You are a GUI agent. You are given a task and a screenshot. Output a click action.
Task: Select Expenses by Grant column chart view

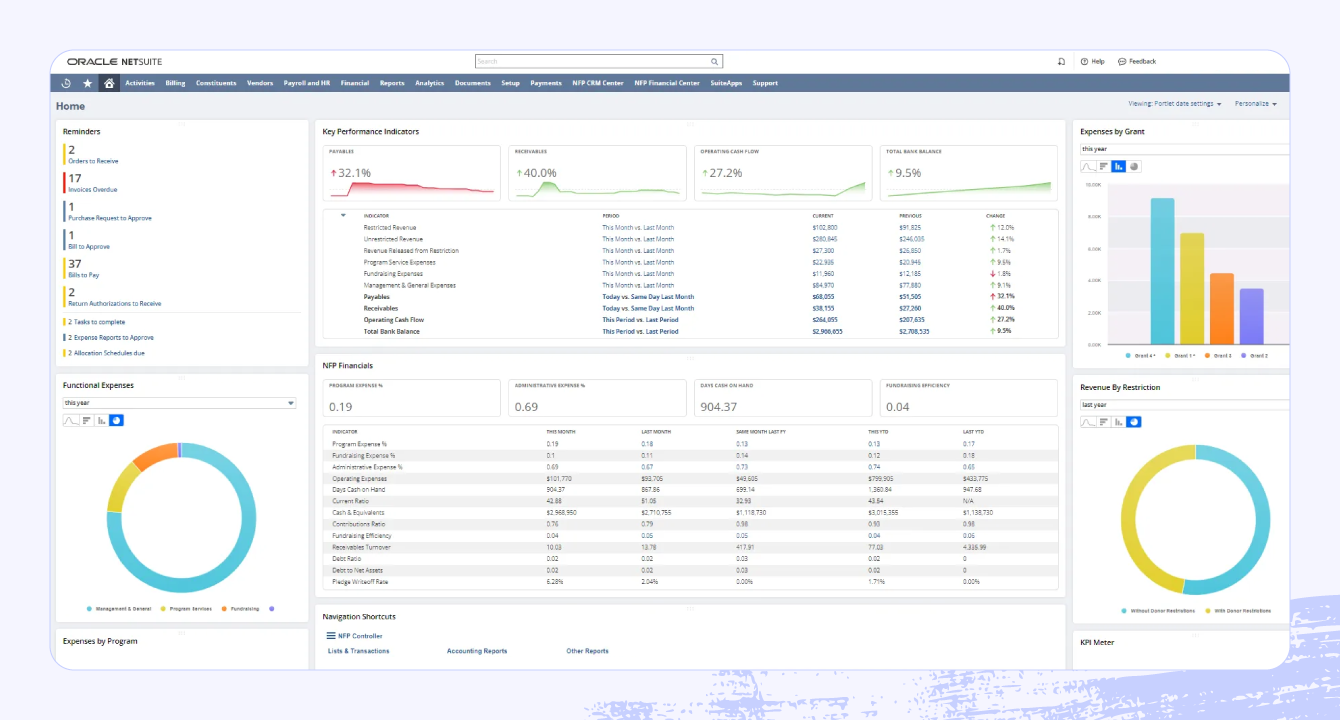[1119, 166]
